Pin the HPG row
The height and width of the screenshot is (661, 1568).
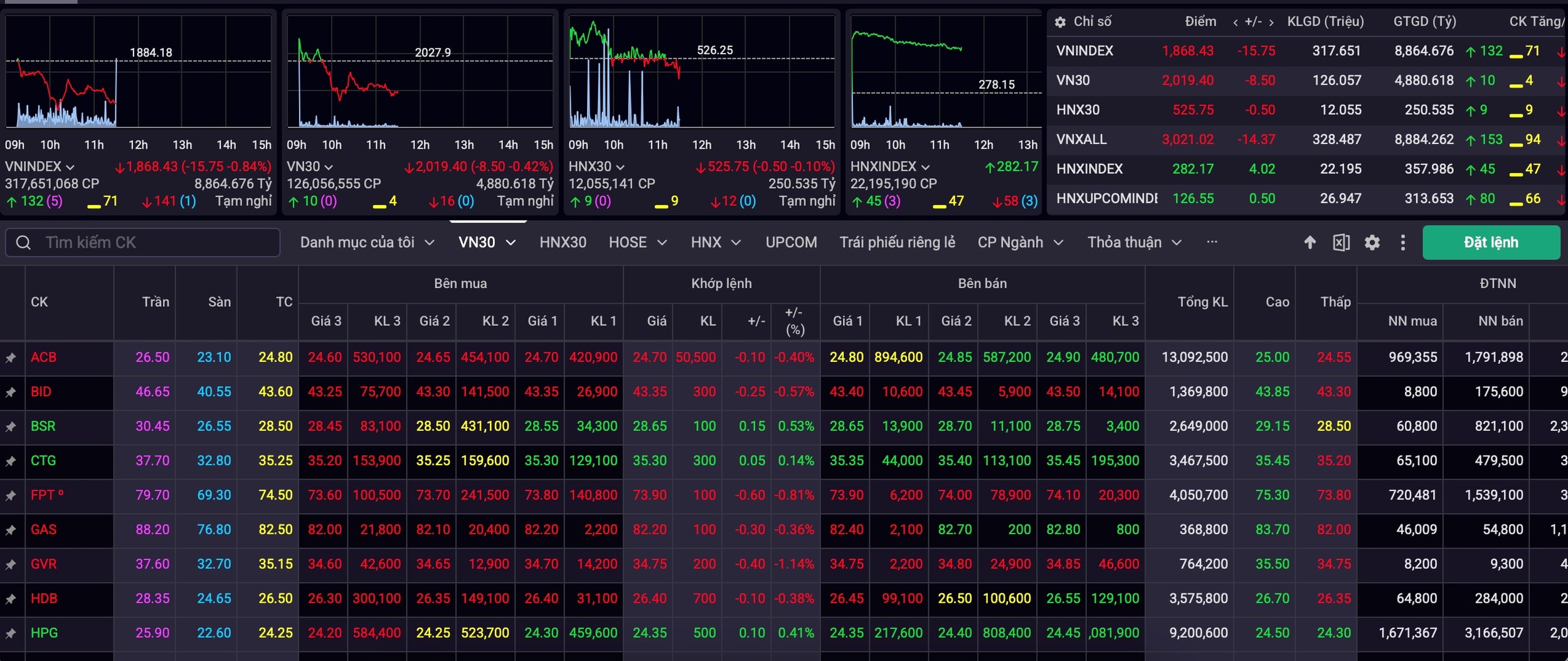pos(11,633)
